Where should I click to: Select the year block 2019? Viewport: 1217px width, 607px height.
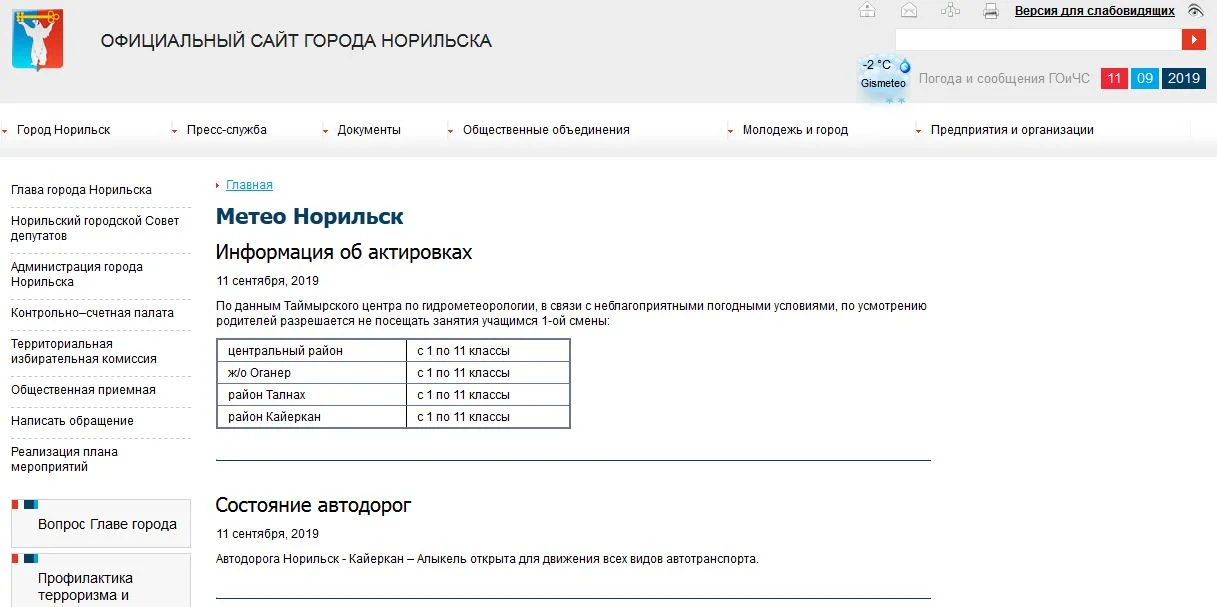(1183, 78)
